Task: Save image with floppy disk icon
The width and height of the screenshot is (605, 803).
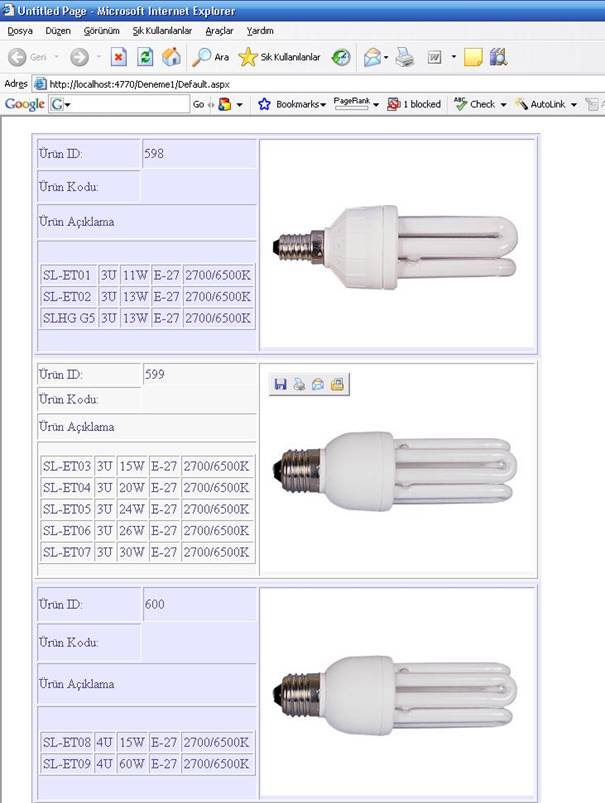Action: coord(280,384)
